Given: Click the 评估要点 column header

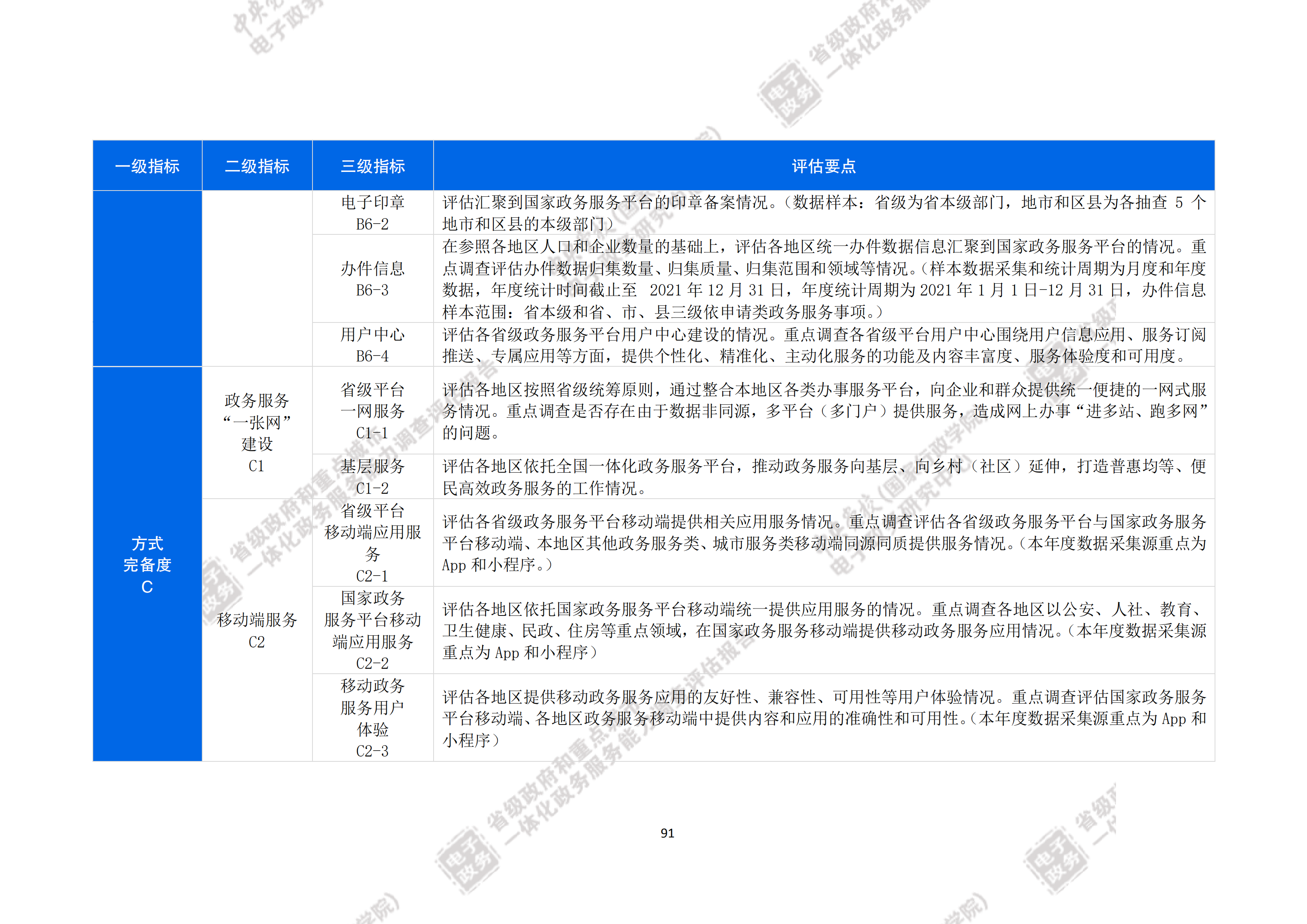Looking at the screenshot, I should pyautogui.click(x=823, y=166).
